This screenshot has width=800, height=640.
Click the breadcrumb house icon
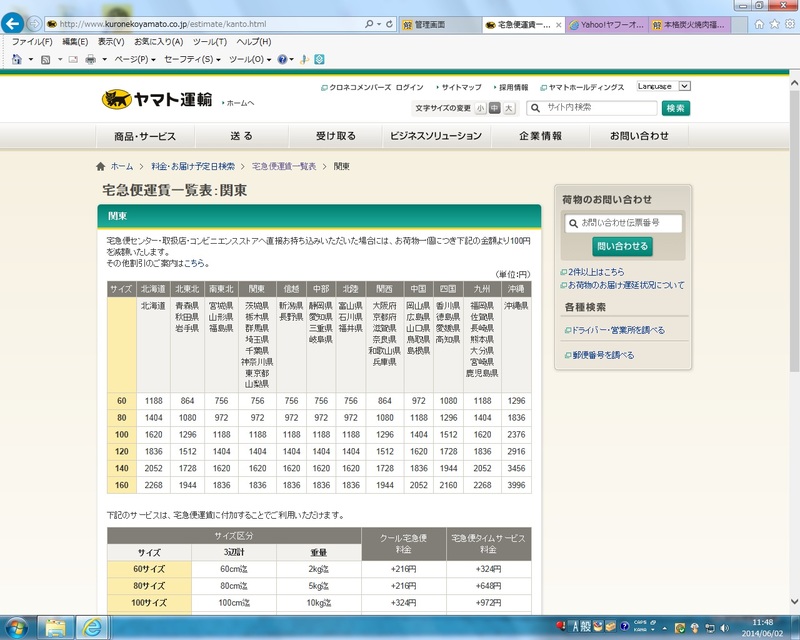tap(101, 166)
